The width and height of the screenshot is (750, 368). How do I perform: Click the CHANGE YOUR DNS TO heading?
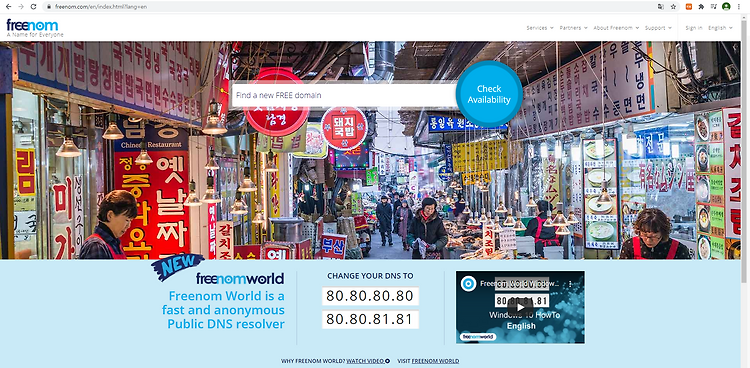point(370,276)
